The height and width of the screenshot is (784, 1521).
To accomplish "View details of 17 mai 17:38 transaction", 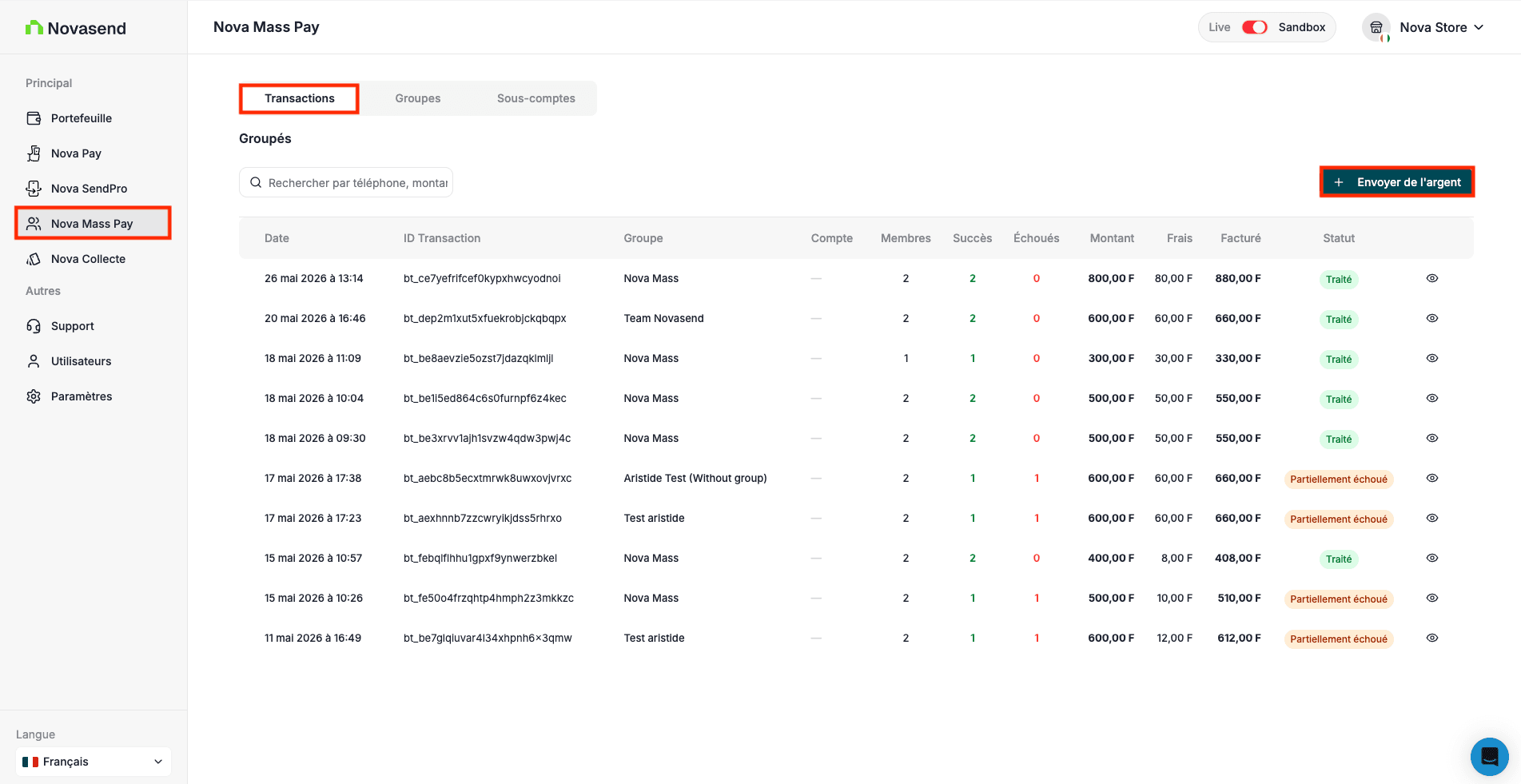I will tap(1432, 478).
